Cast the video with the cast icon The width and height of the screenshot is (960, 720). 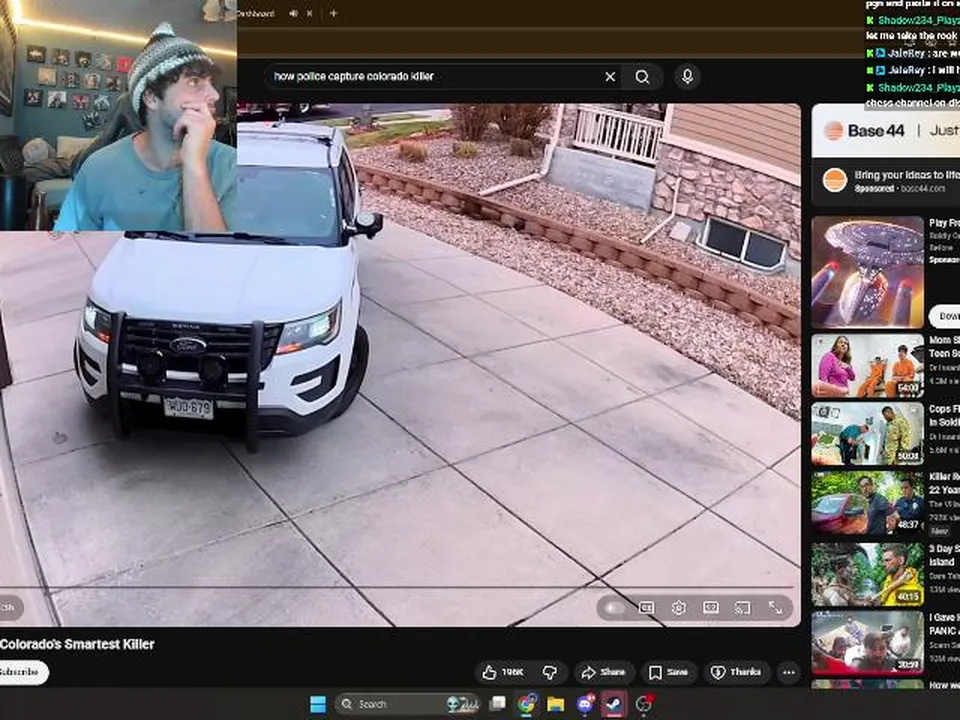click(743, 607)
